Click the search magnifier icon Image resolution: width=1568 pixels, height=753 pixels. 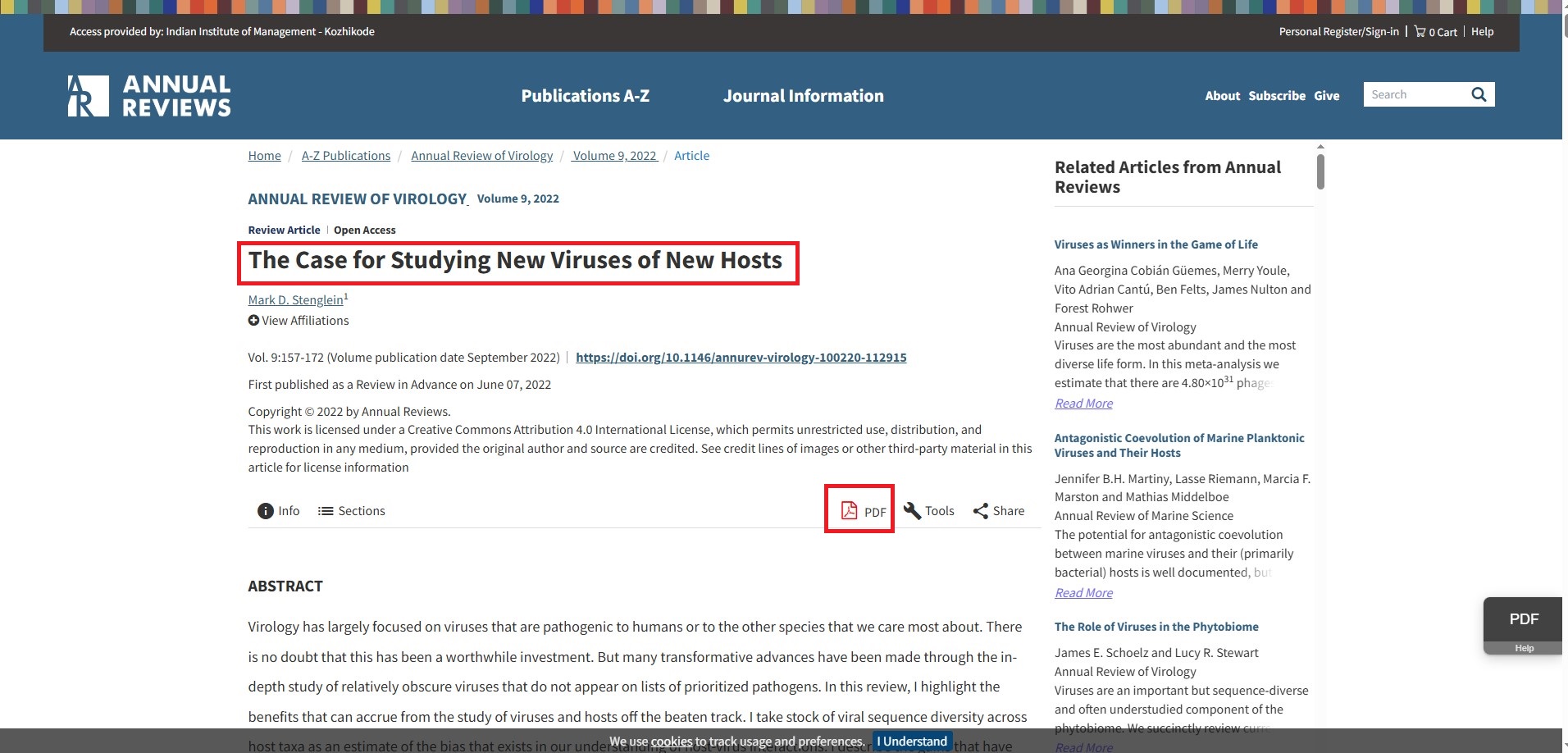1478,94
